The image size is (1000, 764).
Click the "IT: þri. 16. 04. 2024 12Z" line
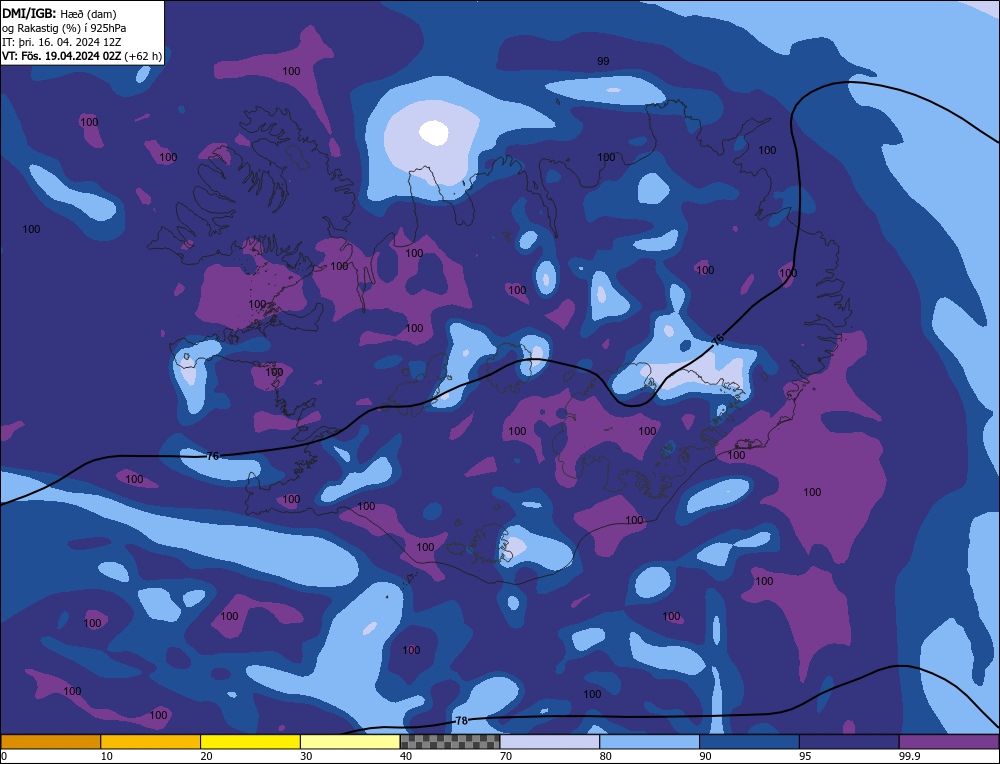[x=61, y=42]
